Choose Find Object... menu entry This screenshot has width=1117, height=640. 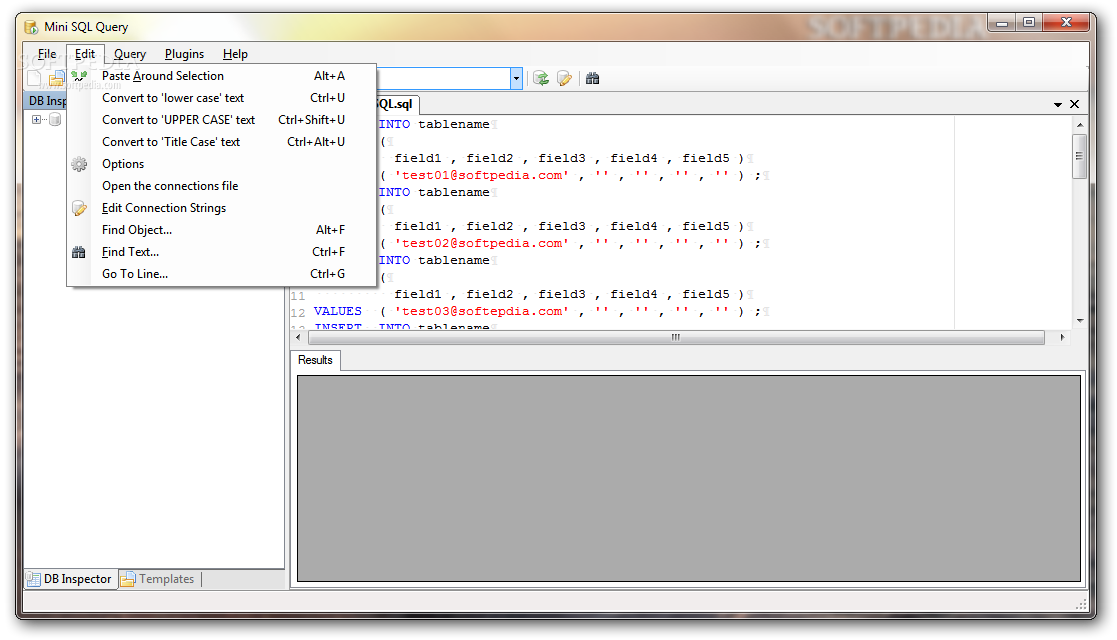(x=222, y=230)
